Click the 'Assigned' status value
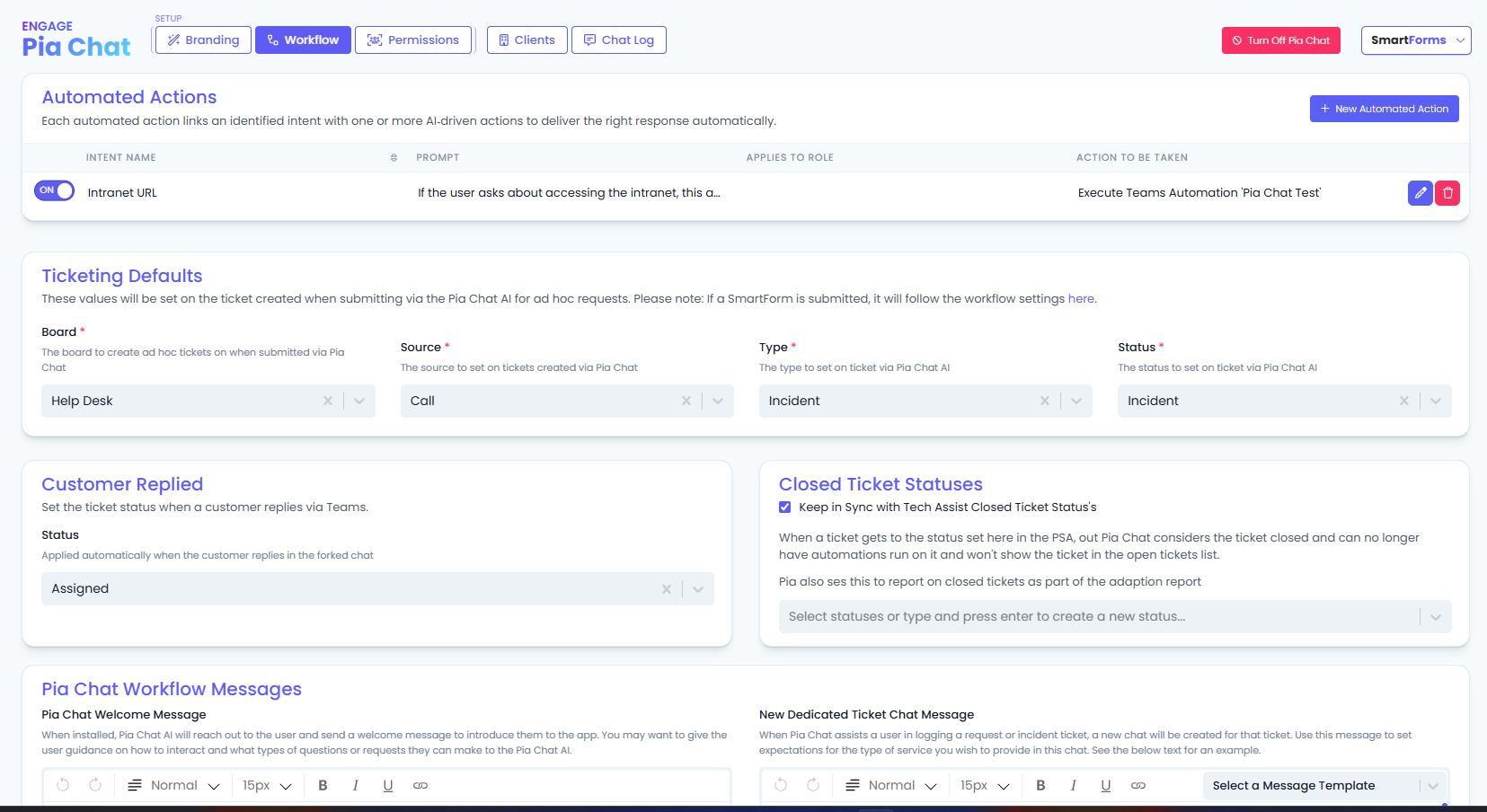 pyautogui.click(x=80, y=589)
